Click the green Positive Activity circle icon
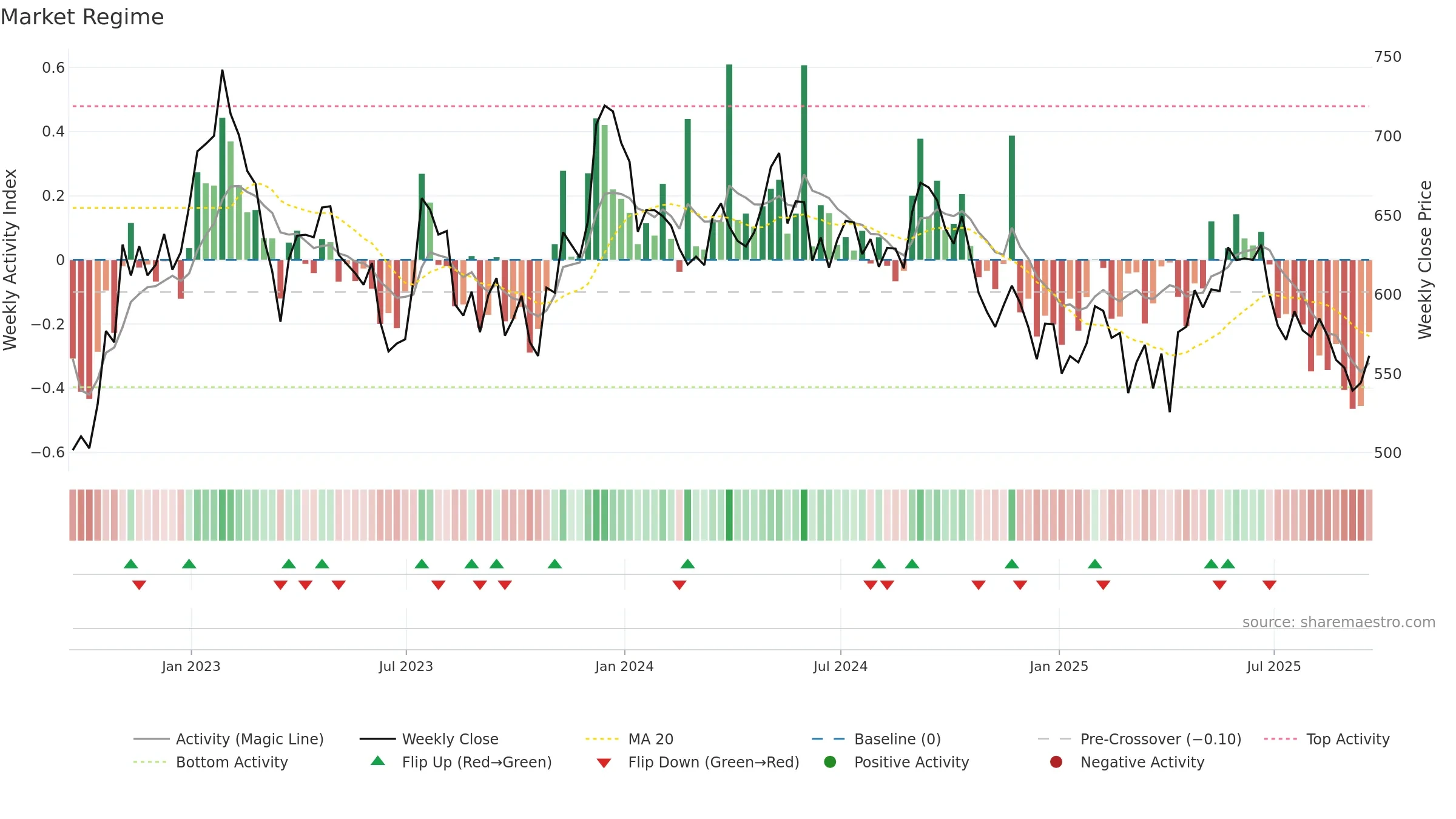Image resolution: width=1456 pixels, height=819 pixels. tap(830, 762)
